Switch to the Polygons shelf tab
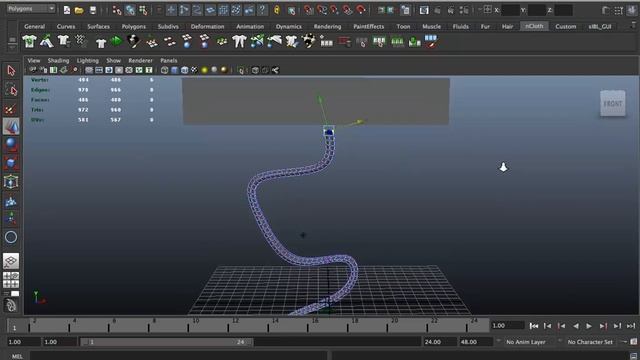 (x=134, y=26)
